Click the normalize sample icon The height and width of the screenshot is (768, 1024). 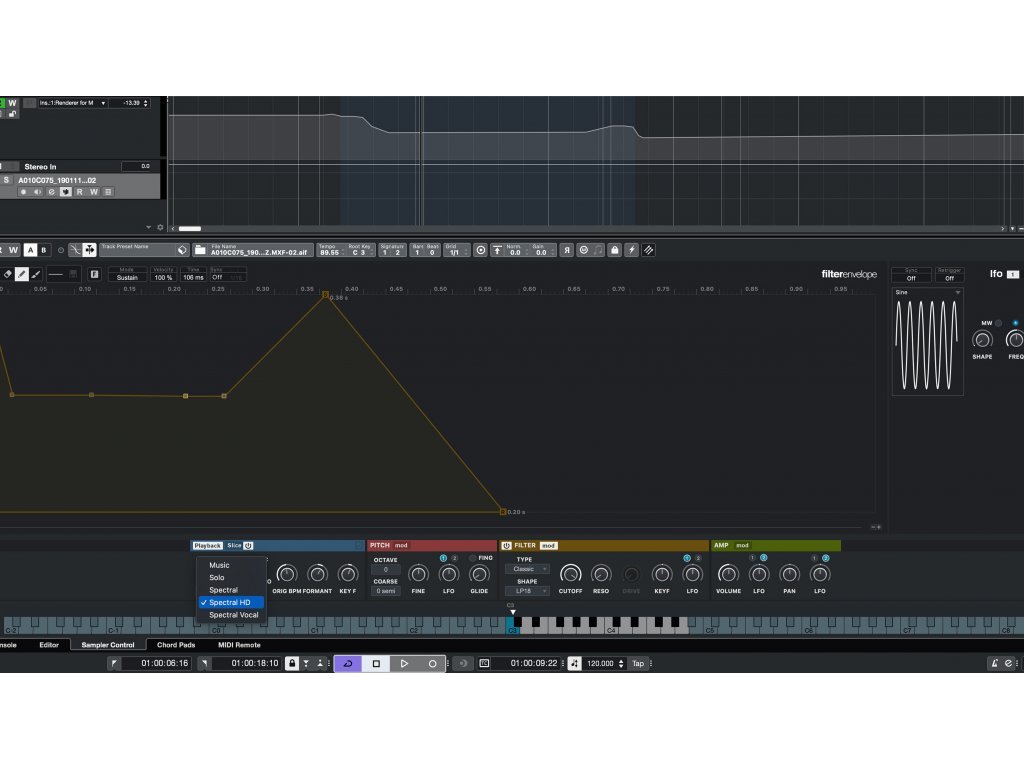pos(497,250)
